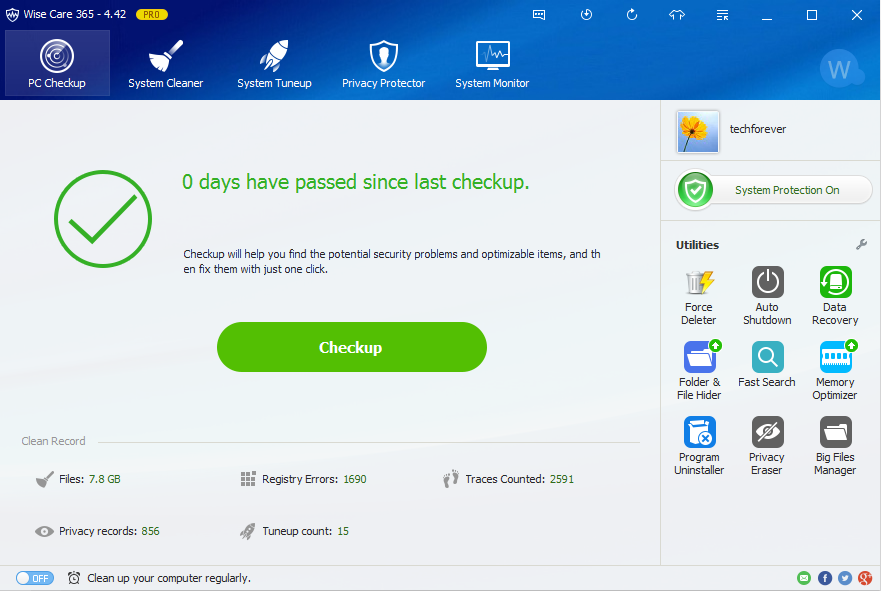Image resolution: width=881 pixels, height=591 pixels.
Task: Click the techforever username
Action: tap(757, 129)
